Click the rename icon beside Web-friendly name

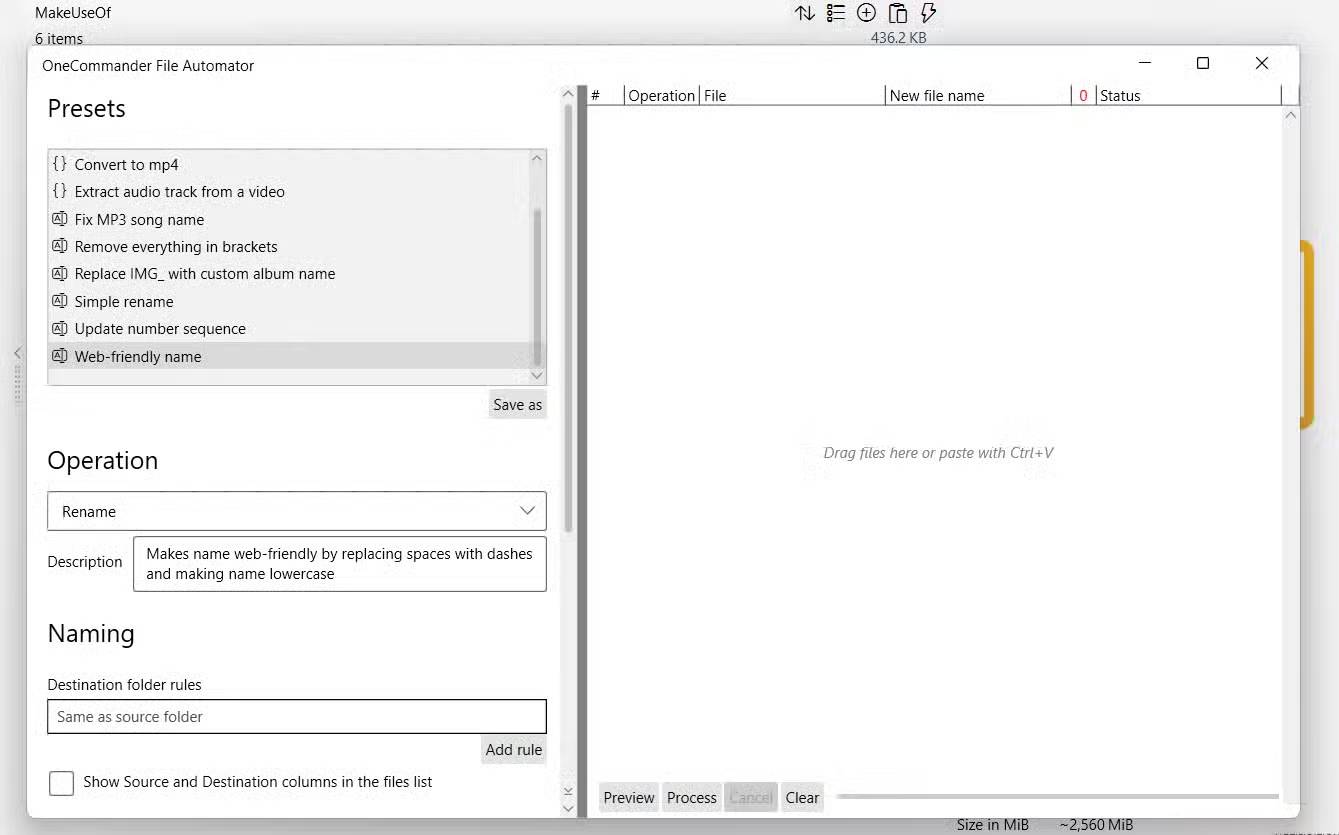60,356
